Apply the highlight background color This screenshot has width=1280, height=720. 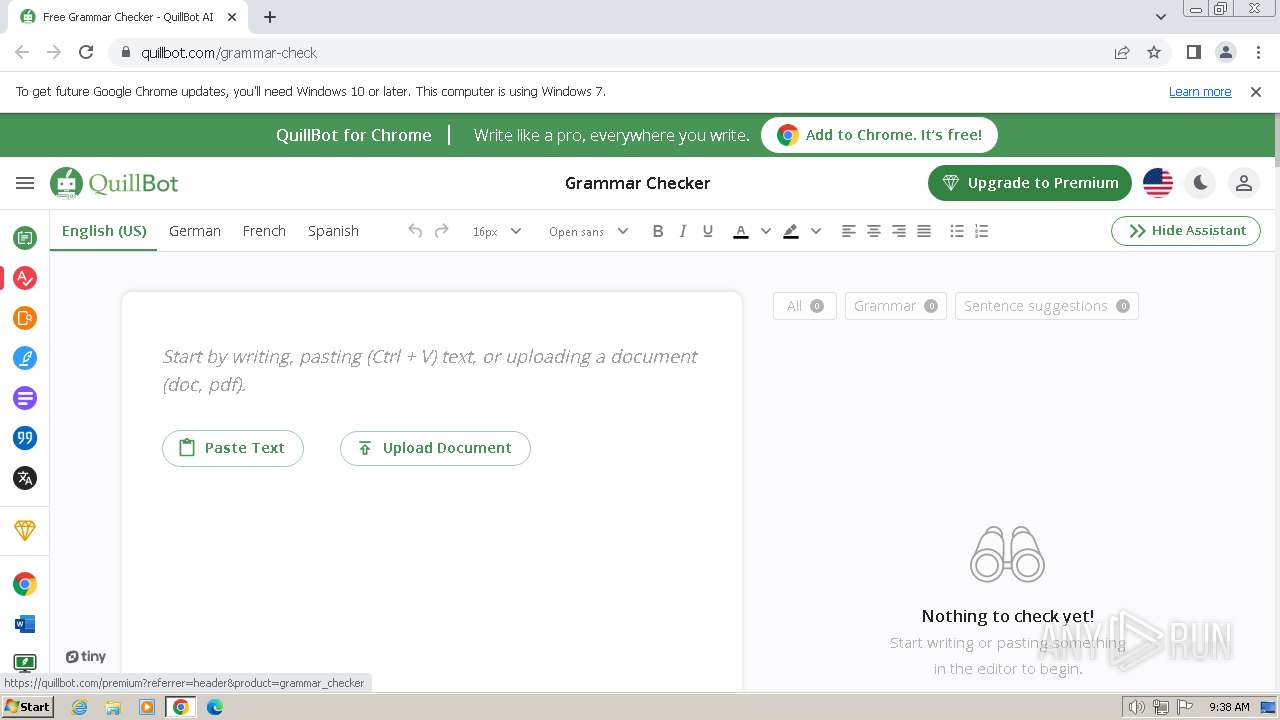791,231
